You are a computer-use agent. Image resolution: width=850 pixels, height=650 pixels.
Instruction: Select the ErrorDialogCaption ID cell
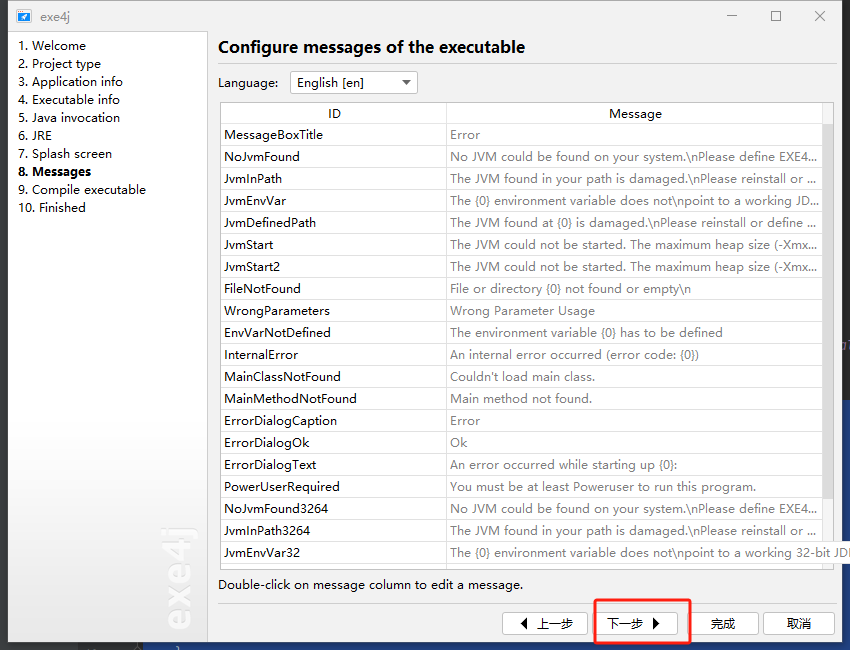[333, 421]
